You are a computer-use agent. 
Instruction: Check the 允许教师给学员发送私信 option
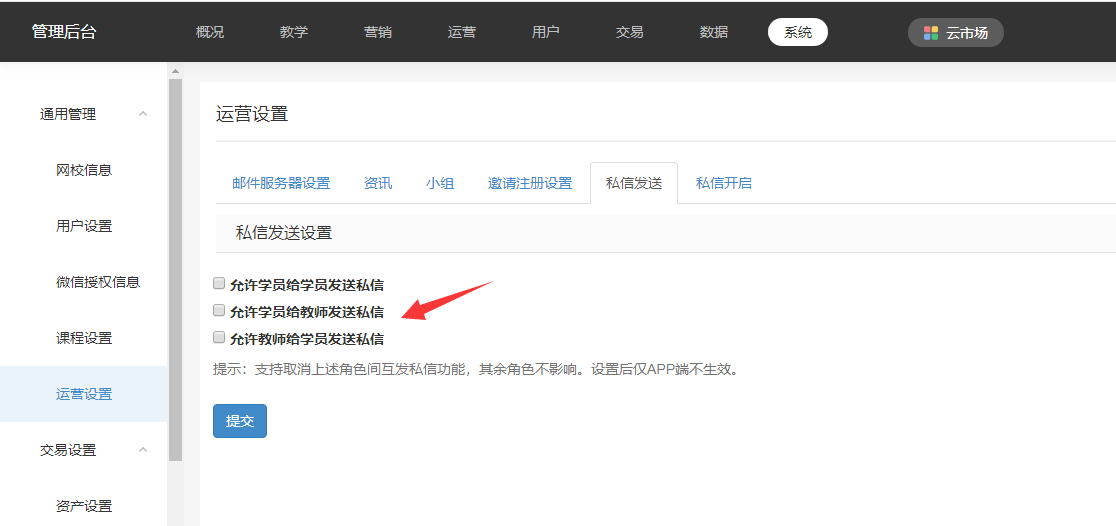[x=219, y=338]
